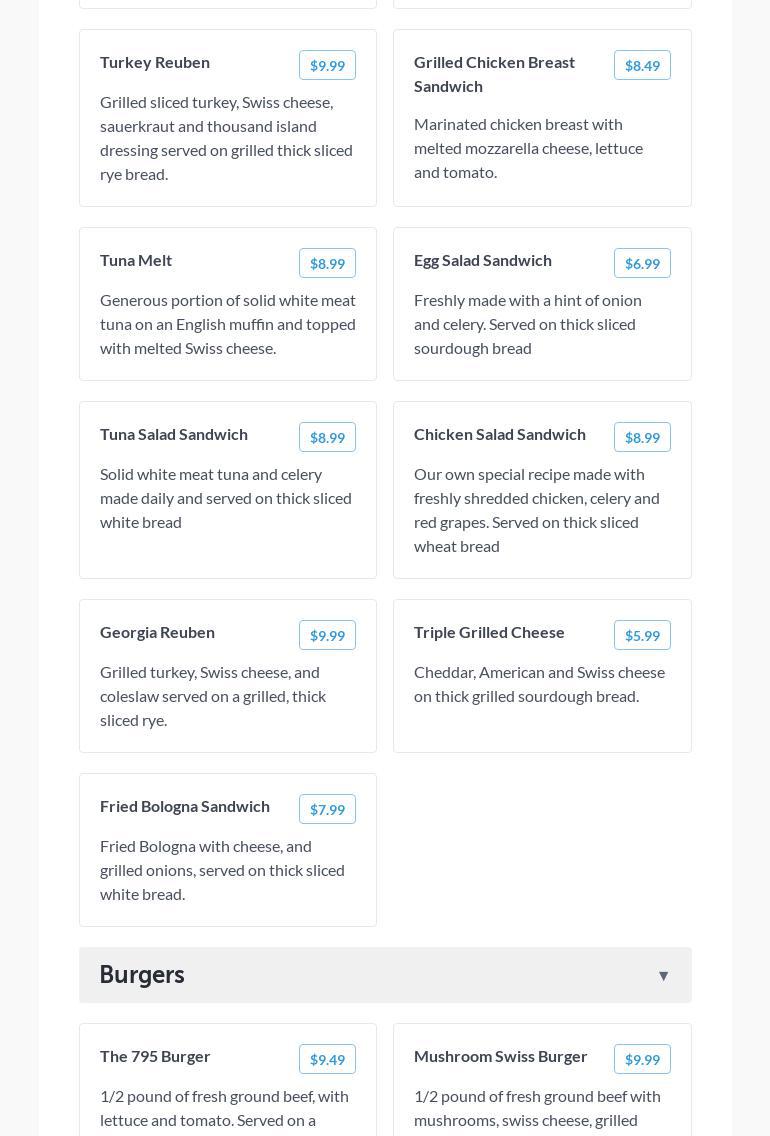The image size is (770, 1136).
Task: Choose the Tuna Melt $8.99 price
Action: pos(327,263)
